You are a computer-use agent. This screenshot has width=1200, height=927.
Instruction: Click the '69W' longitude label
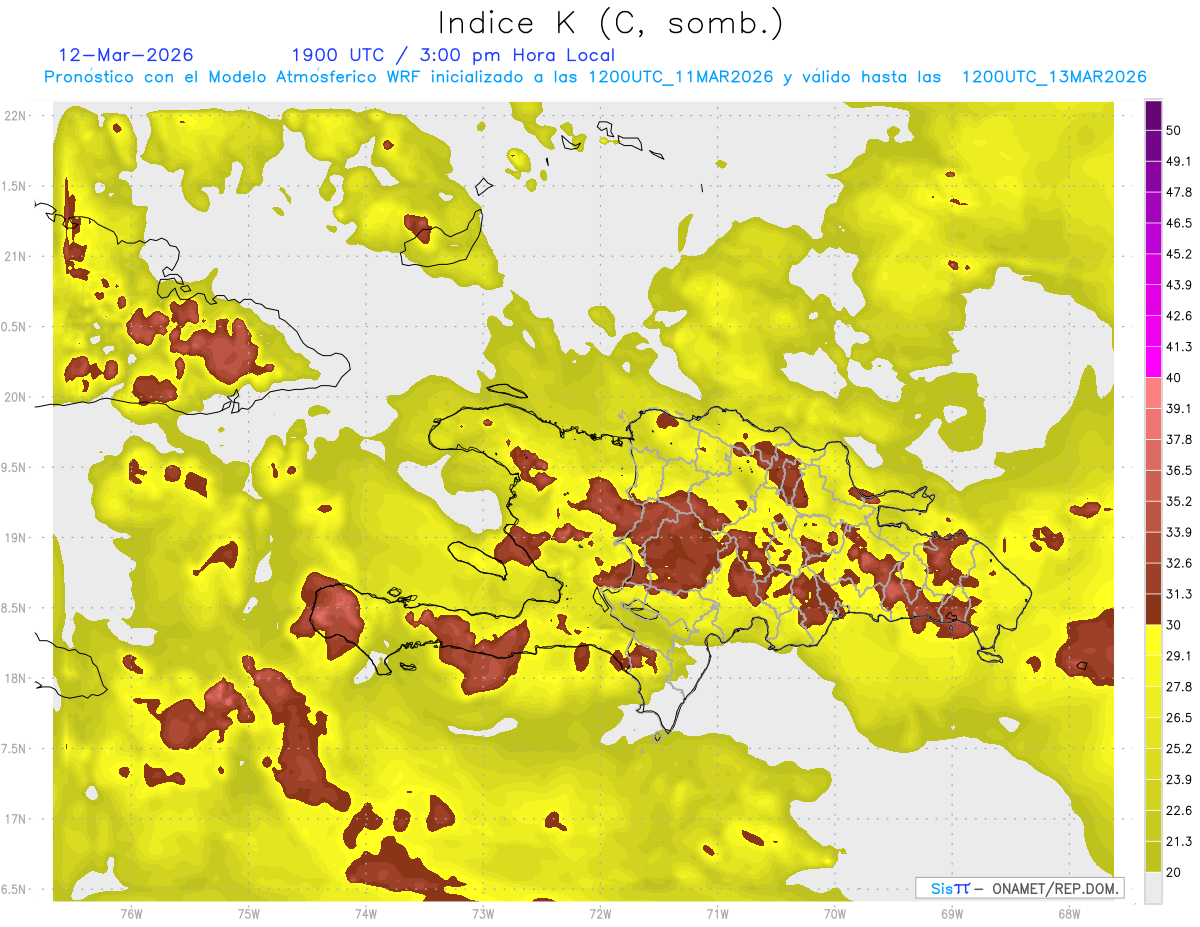point(952,914)
